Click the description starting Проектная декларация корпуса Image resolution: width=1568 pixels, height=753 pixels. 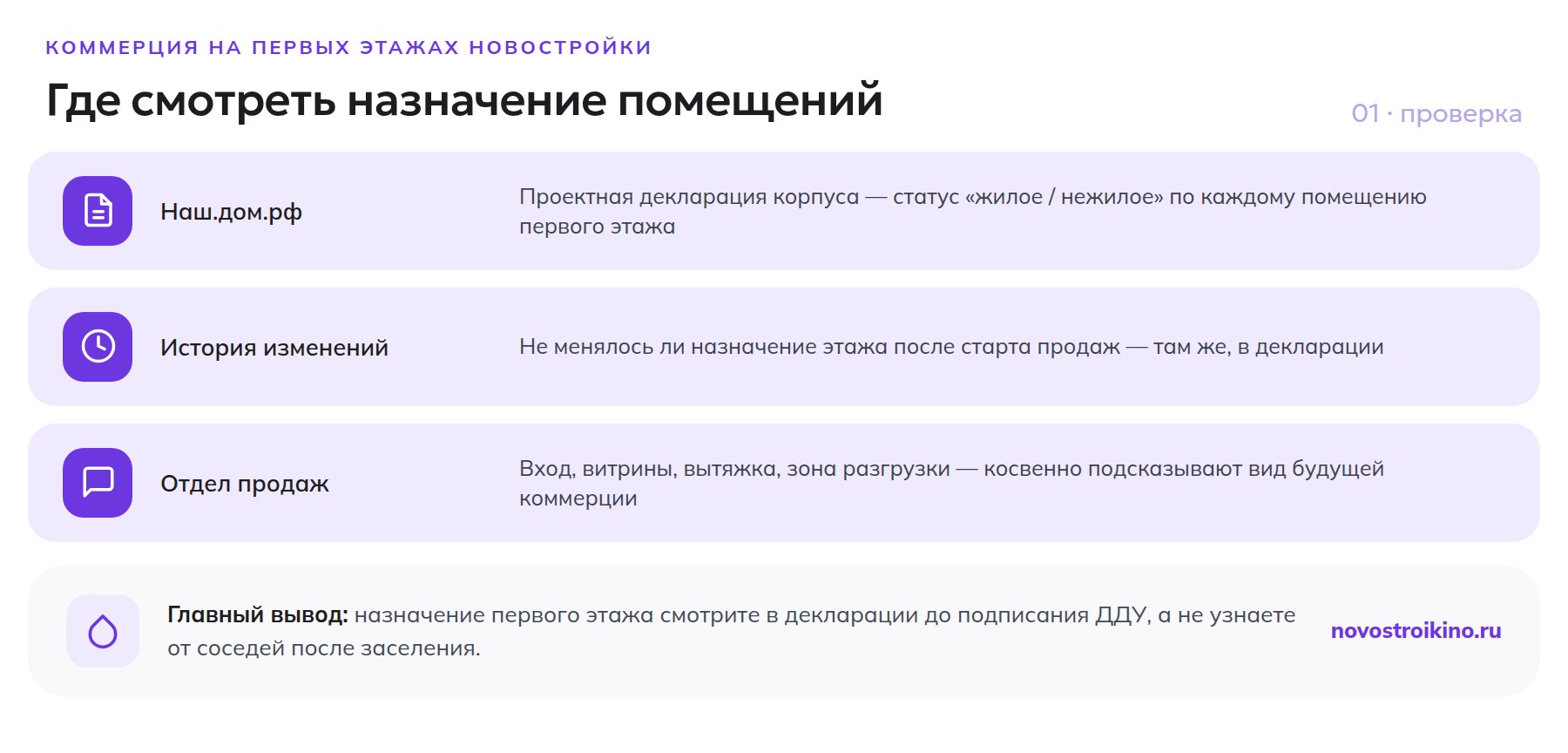tap(972, 212)
